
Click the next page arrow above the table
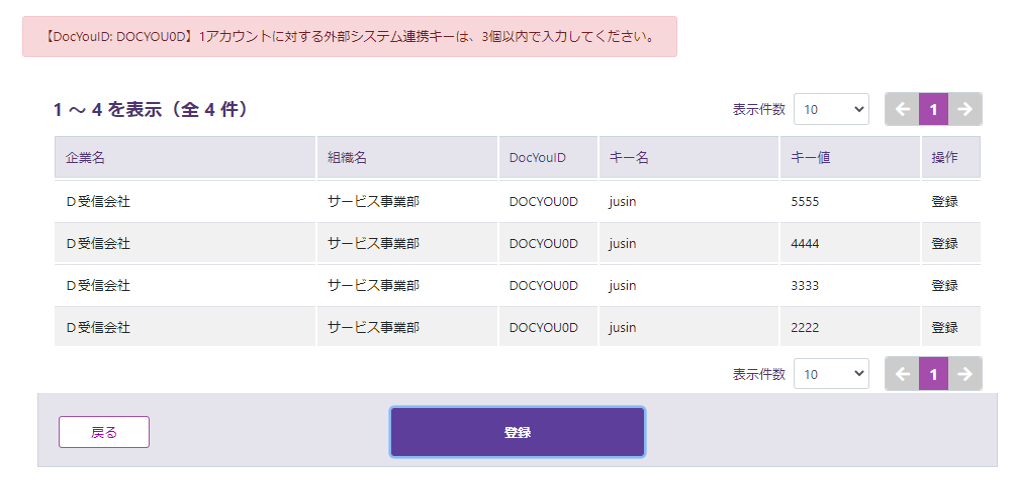(x=965, y=109)
